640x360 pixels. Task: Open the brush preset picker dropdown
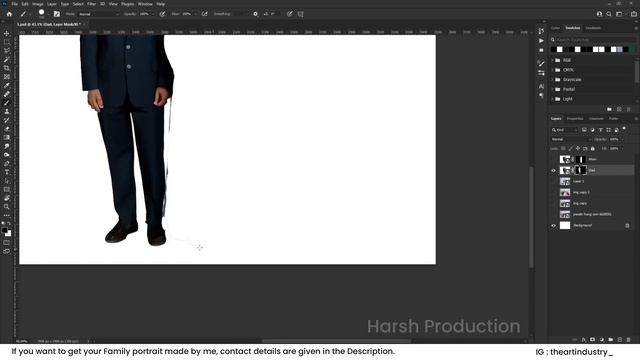pos(48,14)
